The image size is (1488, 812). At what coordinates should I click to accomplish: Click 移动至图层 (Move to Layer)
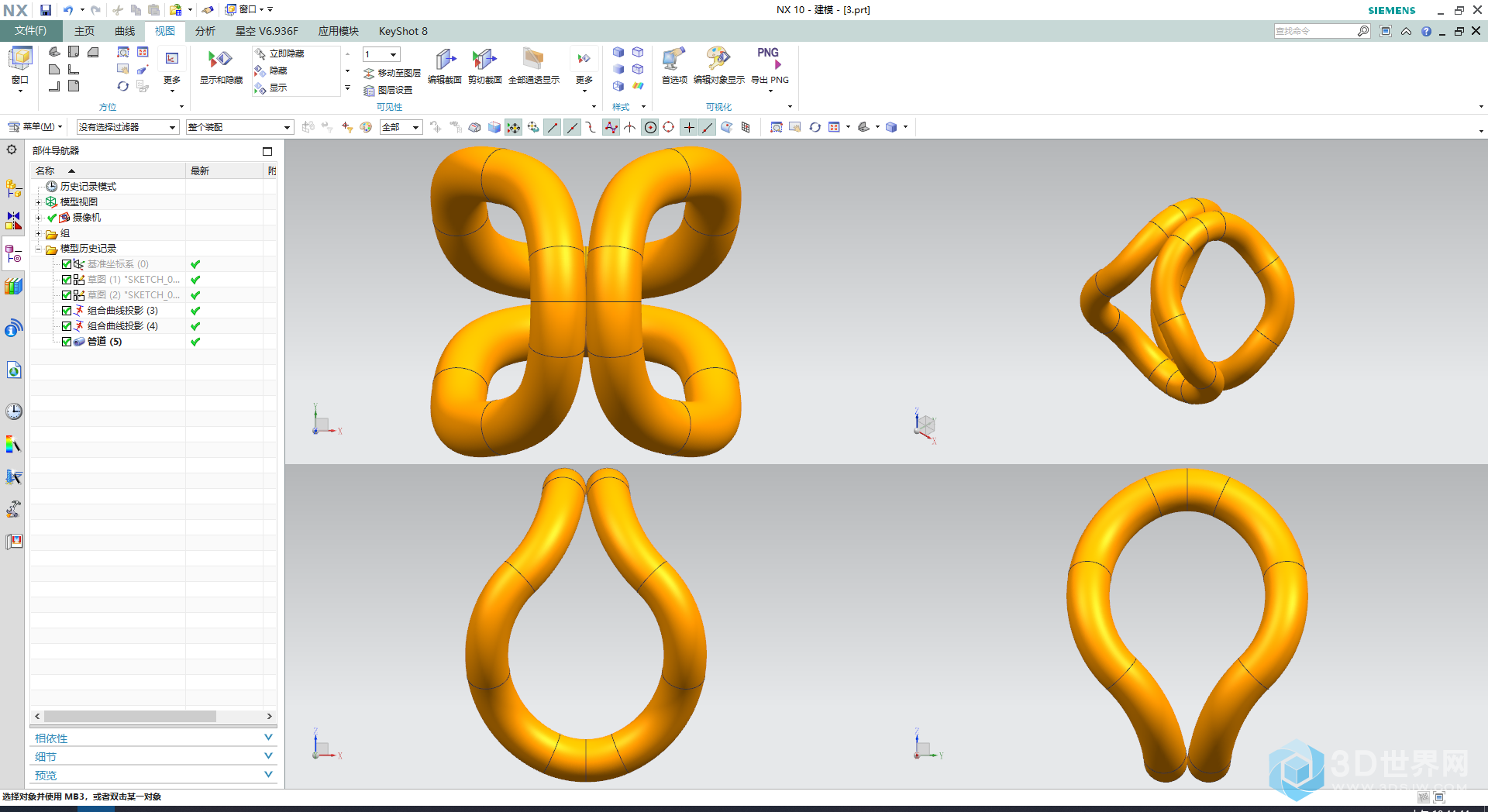tap(392, 73)
